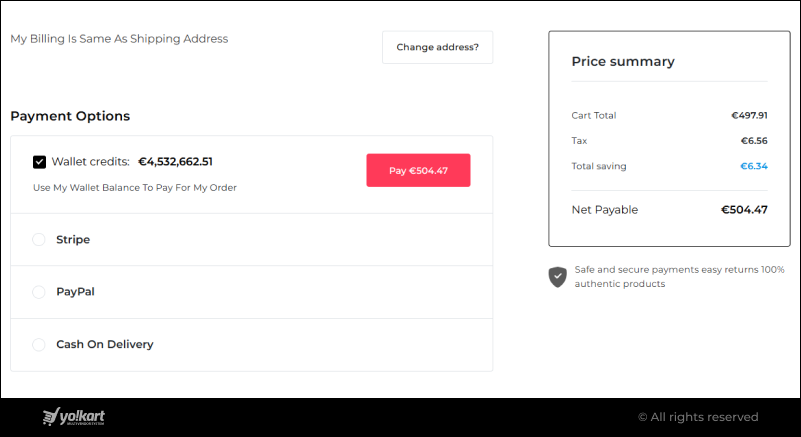Click the Price summary heading
801x437 pixels.
click(622, 62)
